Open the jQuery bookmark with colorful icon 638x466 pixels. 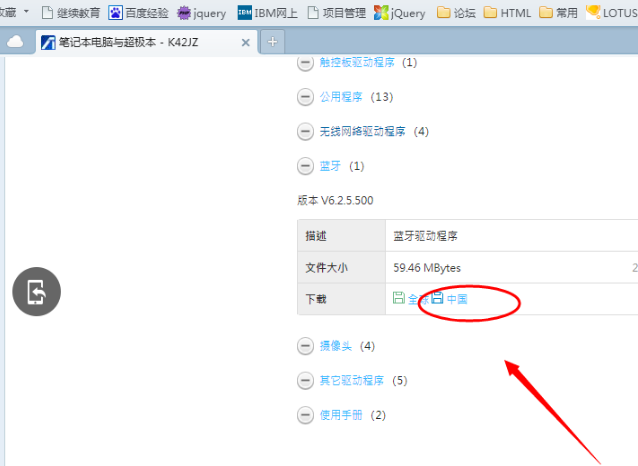(x=400, y=13)
